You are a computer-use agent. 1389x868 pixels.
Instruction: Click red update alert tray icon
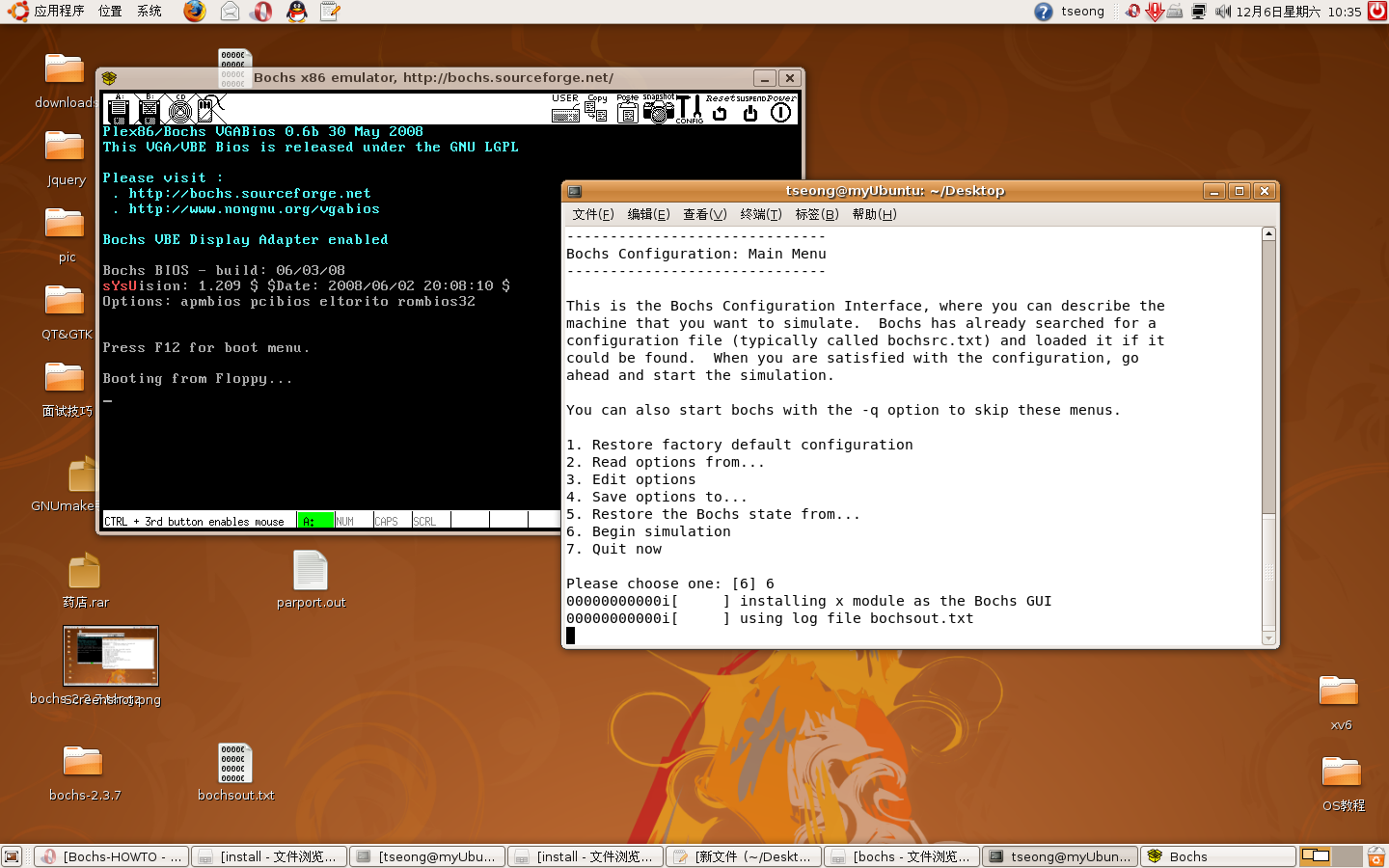point(1154,12)
